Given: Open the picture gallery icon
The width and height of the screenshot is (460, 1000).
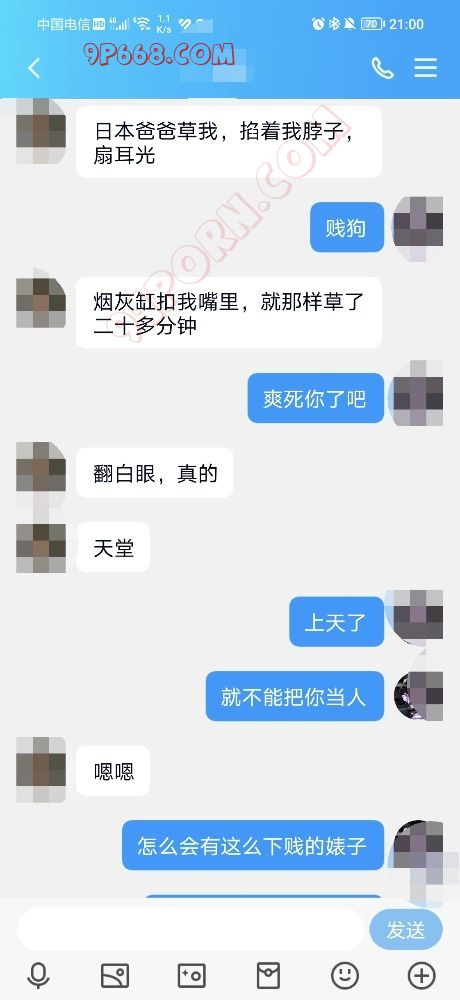Looking at the screenshot, I should 115,975.
